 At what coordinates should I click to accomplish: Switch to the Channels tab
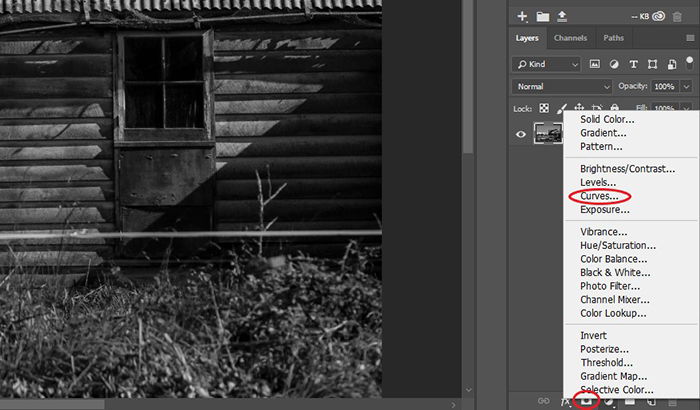point(570,38)
